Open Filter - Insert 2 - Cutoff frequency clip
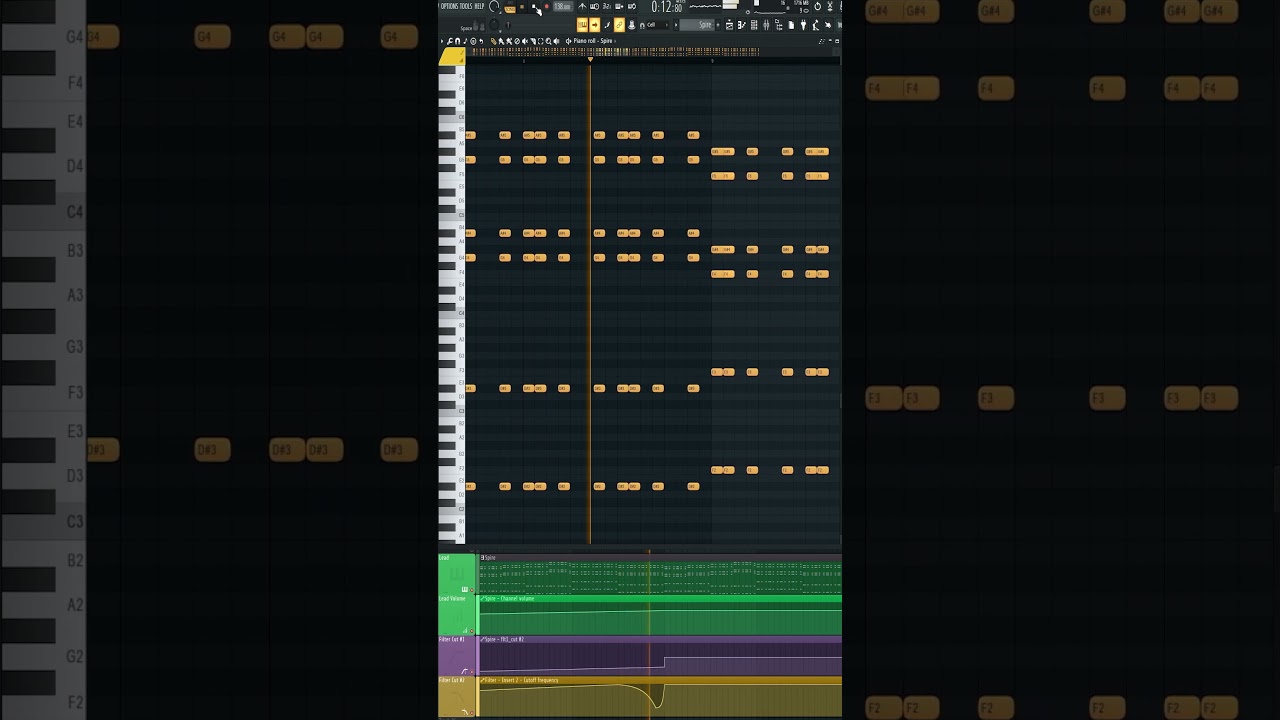This screenshot has height=720, width=1280. point(483,680)
